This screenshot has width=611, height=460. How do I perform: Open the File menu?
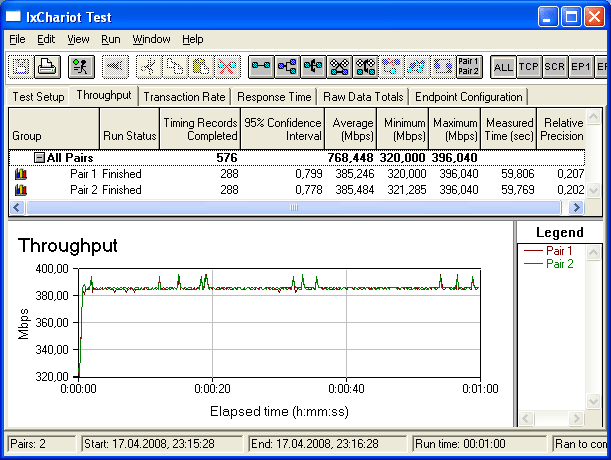tap(17, 39)
